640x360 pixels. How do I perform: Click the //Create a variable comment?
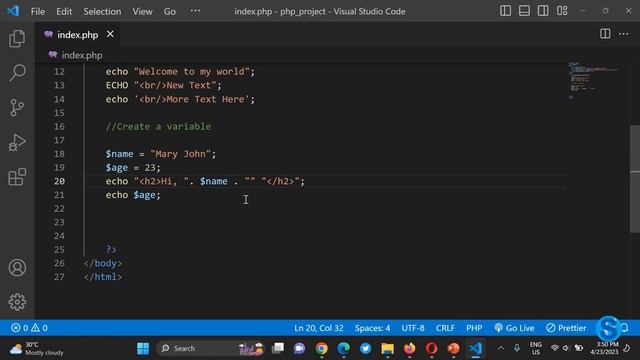click(158, 127)
